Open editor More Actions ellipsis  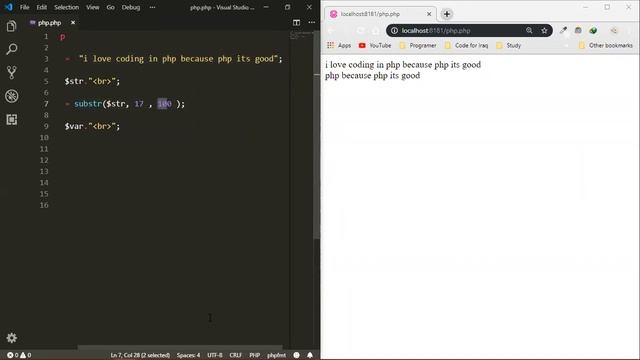click(311, 22)
